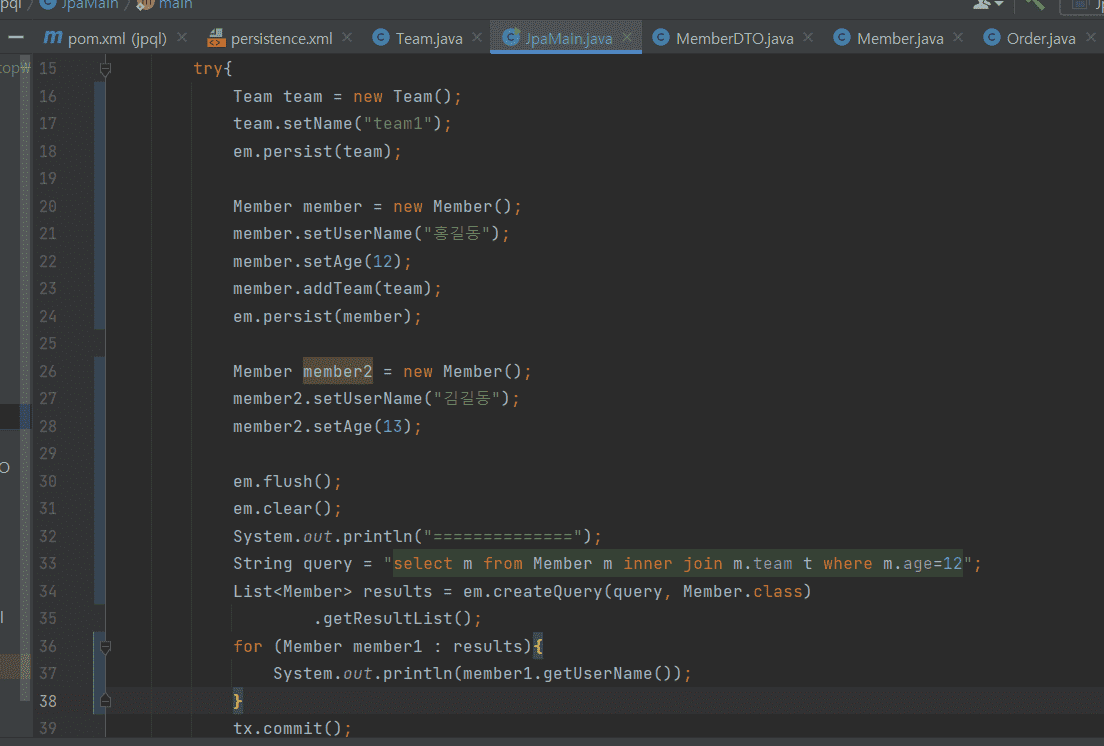Close the Order.java tab

click(1091, 37)
